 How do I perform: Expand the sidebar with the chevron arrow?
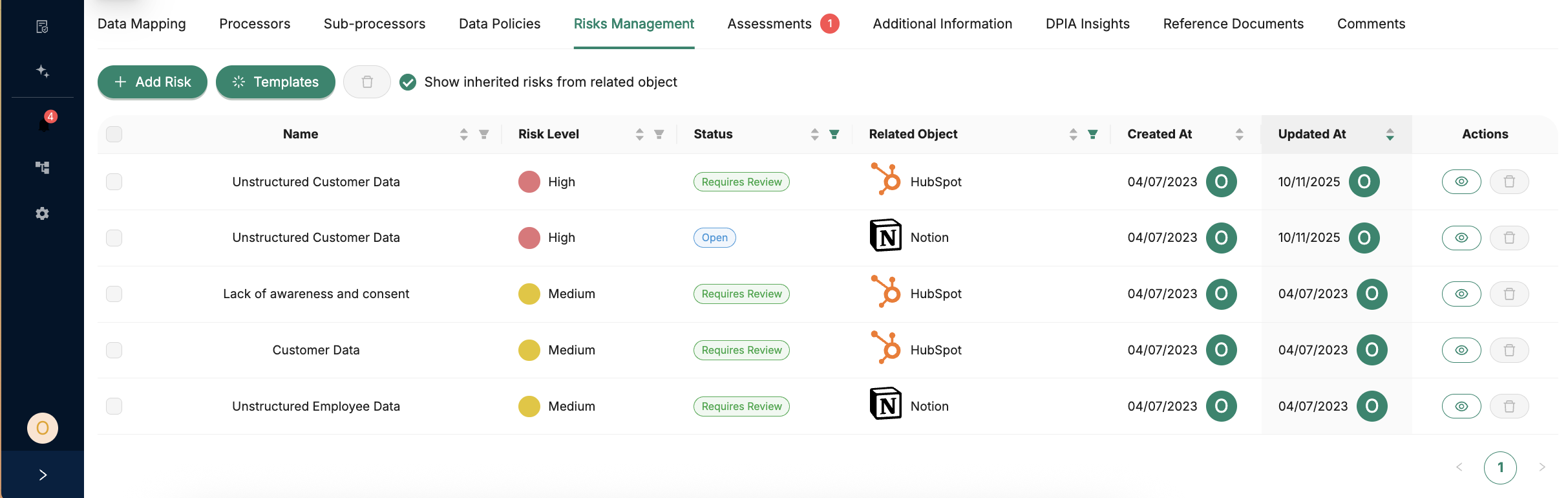[43, 475]
